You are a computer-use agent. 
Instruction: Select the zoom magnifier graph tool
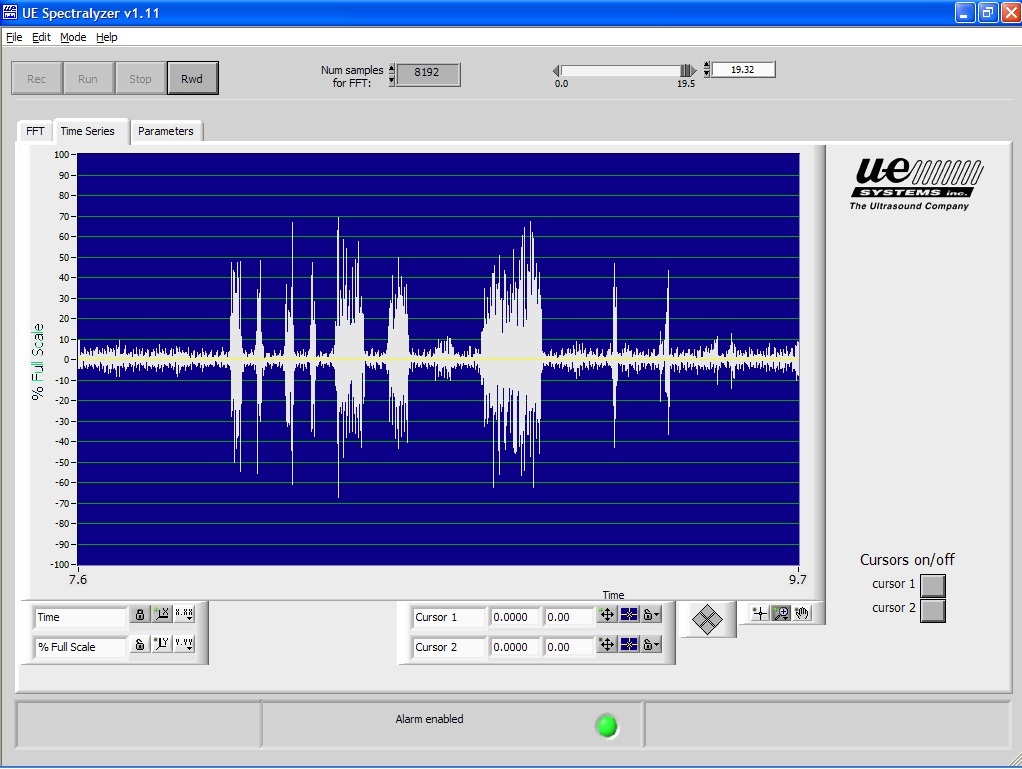tap(781, 613)
